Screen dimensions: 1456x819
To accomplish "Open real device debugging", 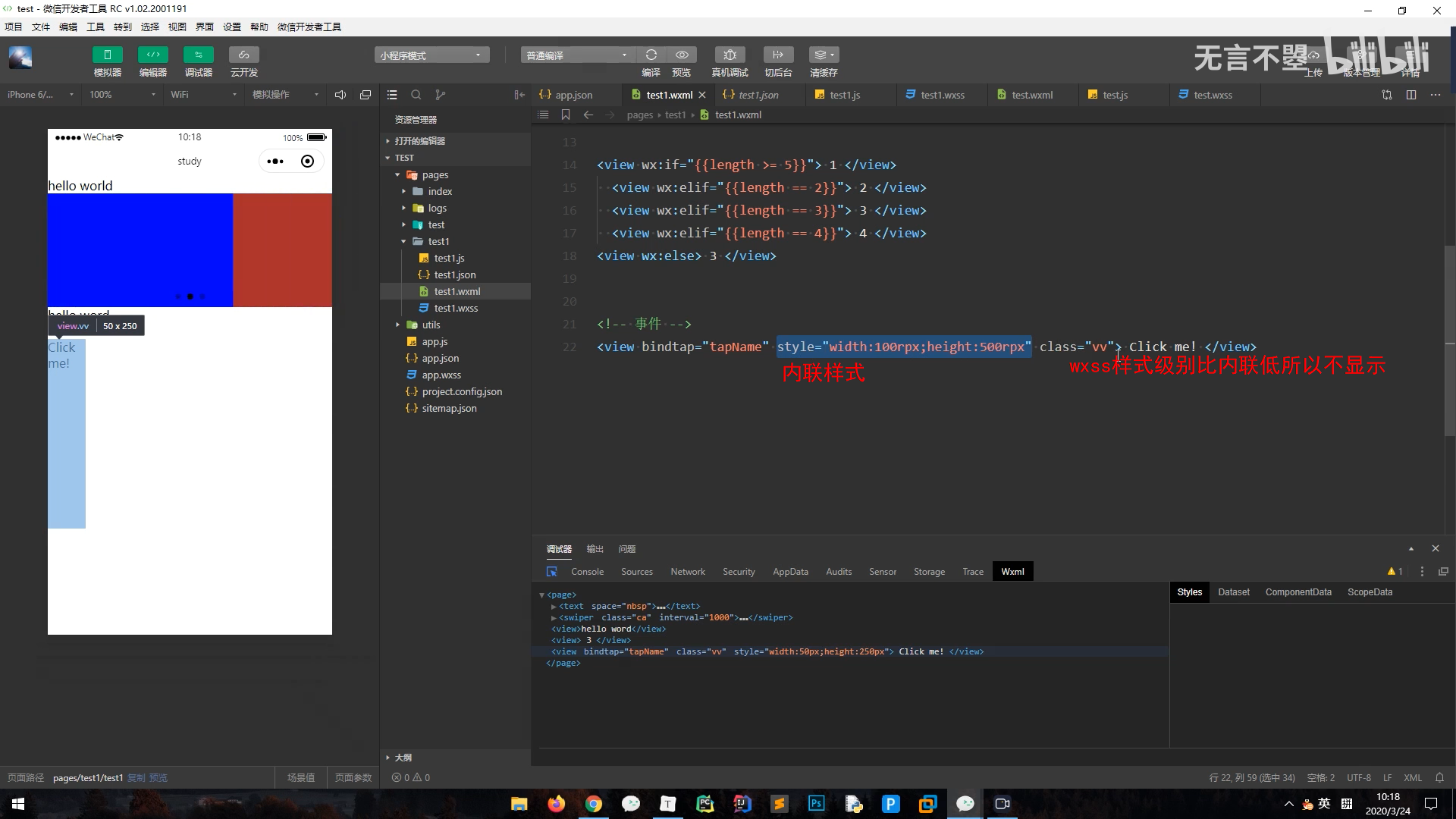I will (x=730, y=55).
